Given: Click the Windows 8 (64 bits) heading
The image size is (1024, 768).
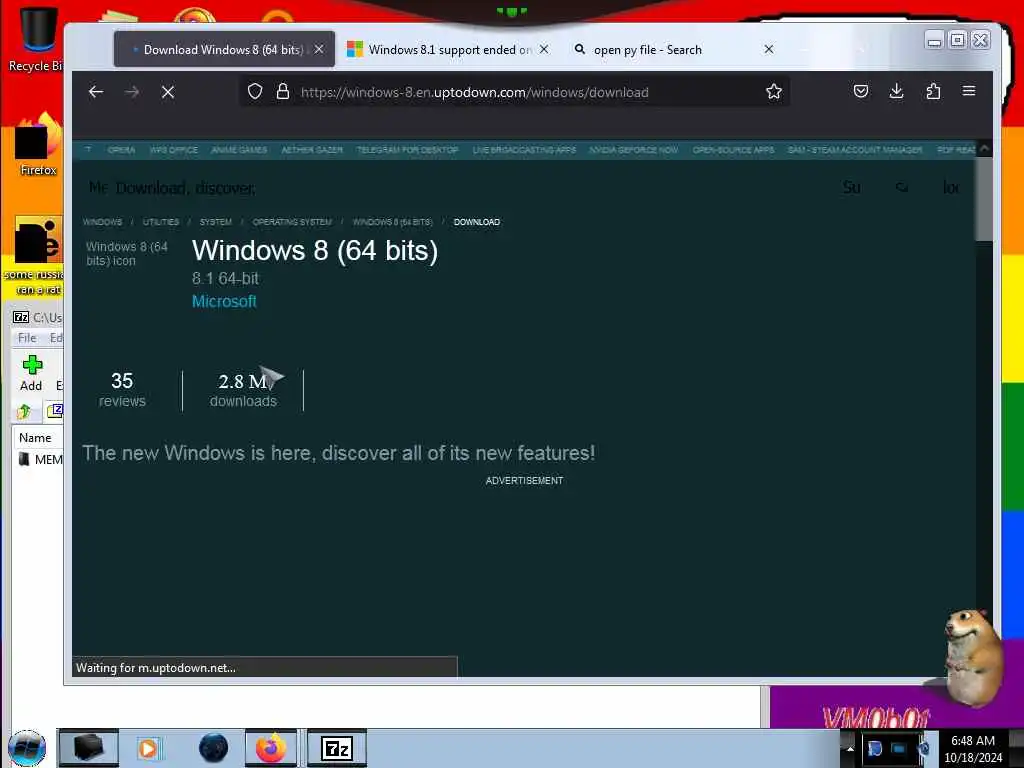Looking at the screenshot, I should tap(315, 251).
